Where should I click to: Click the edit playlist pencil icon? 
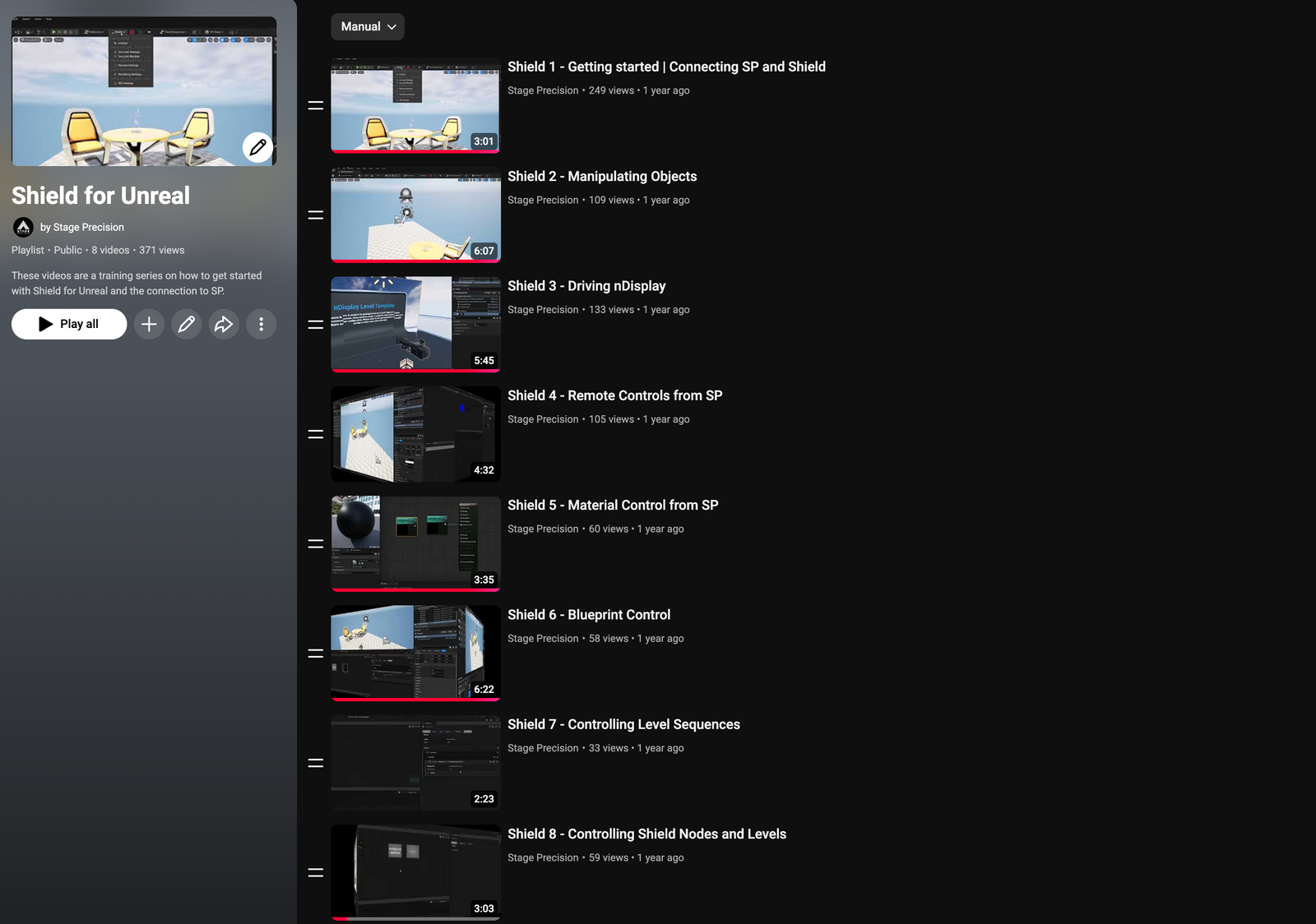coord(187,324)
